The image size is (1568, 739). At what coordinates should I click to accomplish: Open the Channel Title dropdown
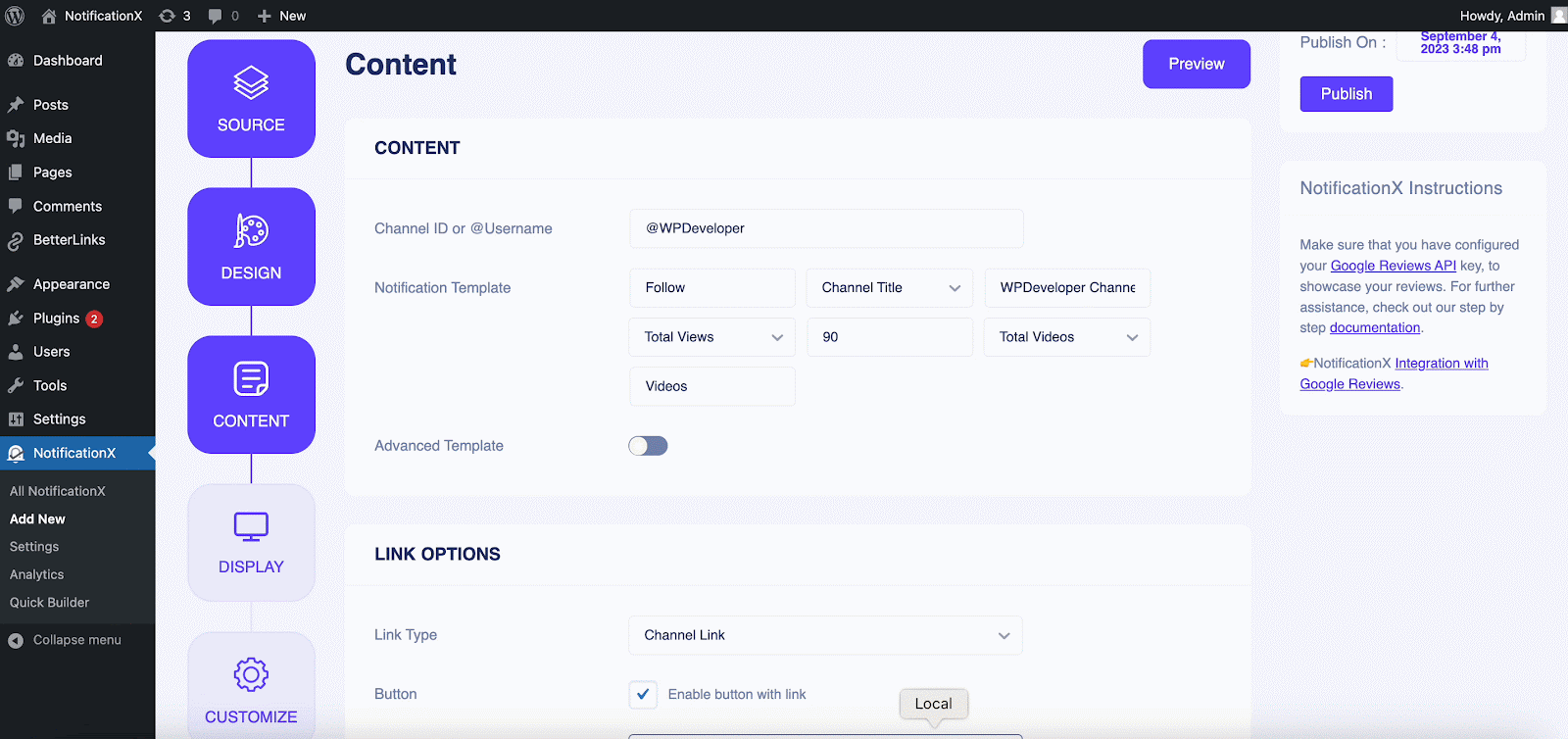890,288
